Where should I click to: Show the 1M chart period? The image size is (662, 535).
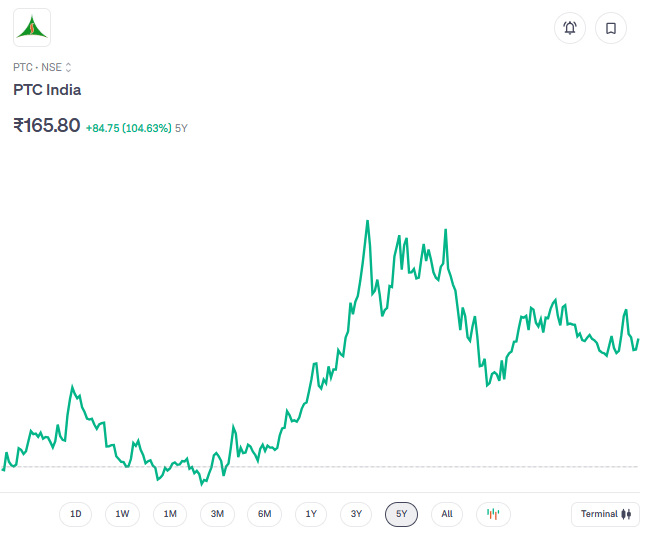coord(170,514)
